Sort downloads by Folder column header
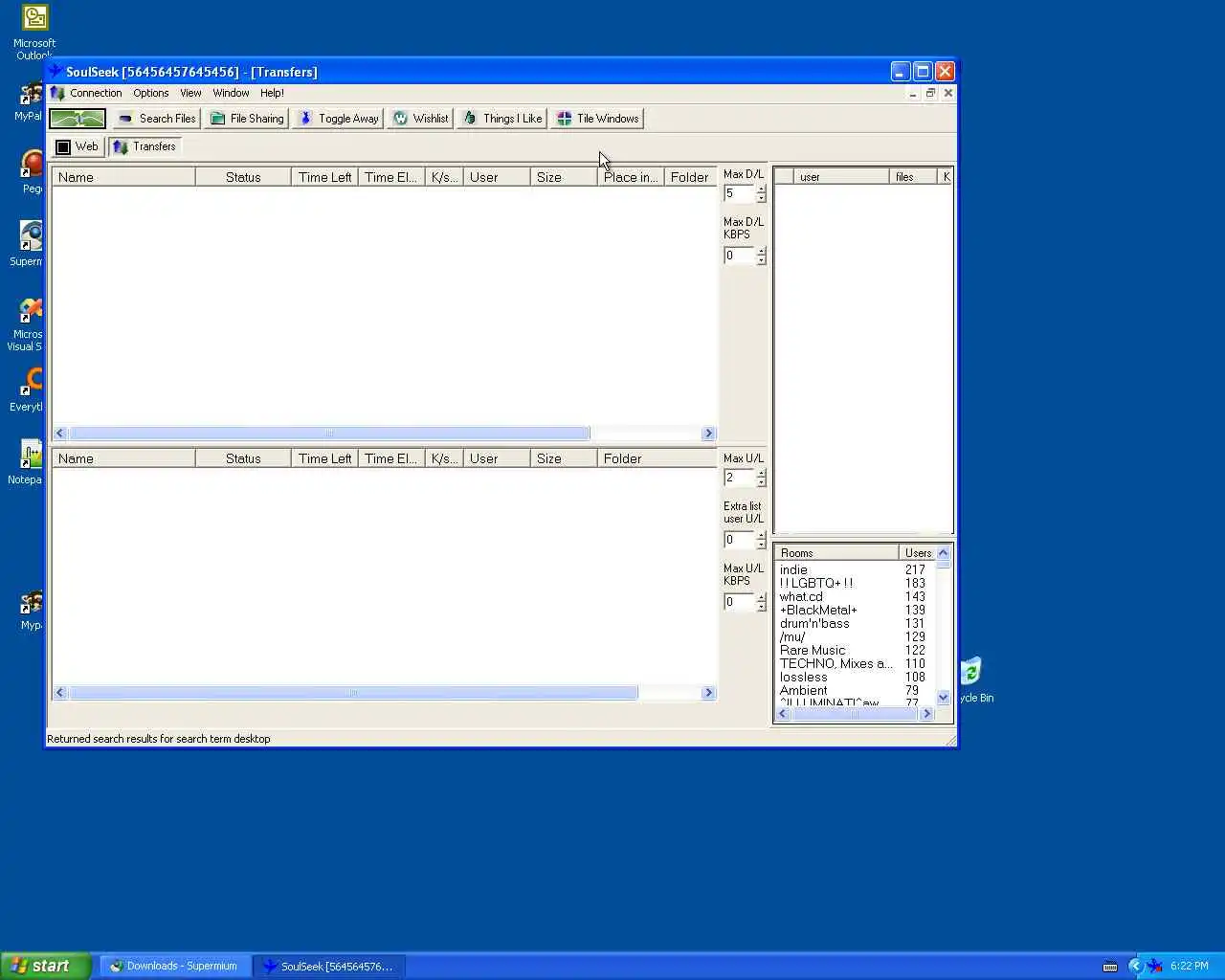 click(x=690, y=177)
